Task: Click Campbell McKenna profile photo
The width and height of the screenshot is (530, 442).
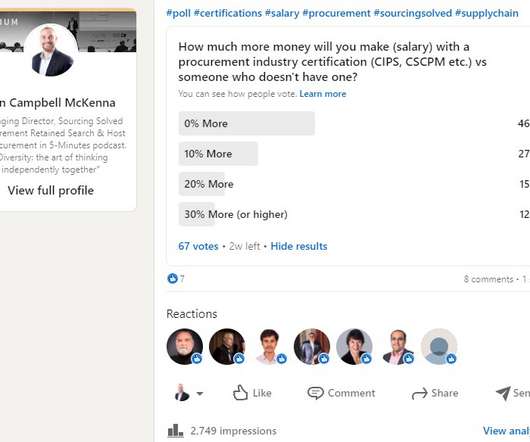Action: pos(51,50)
